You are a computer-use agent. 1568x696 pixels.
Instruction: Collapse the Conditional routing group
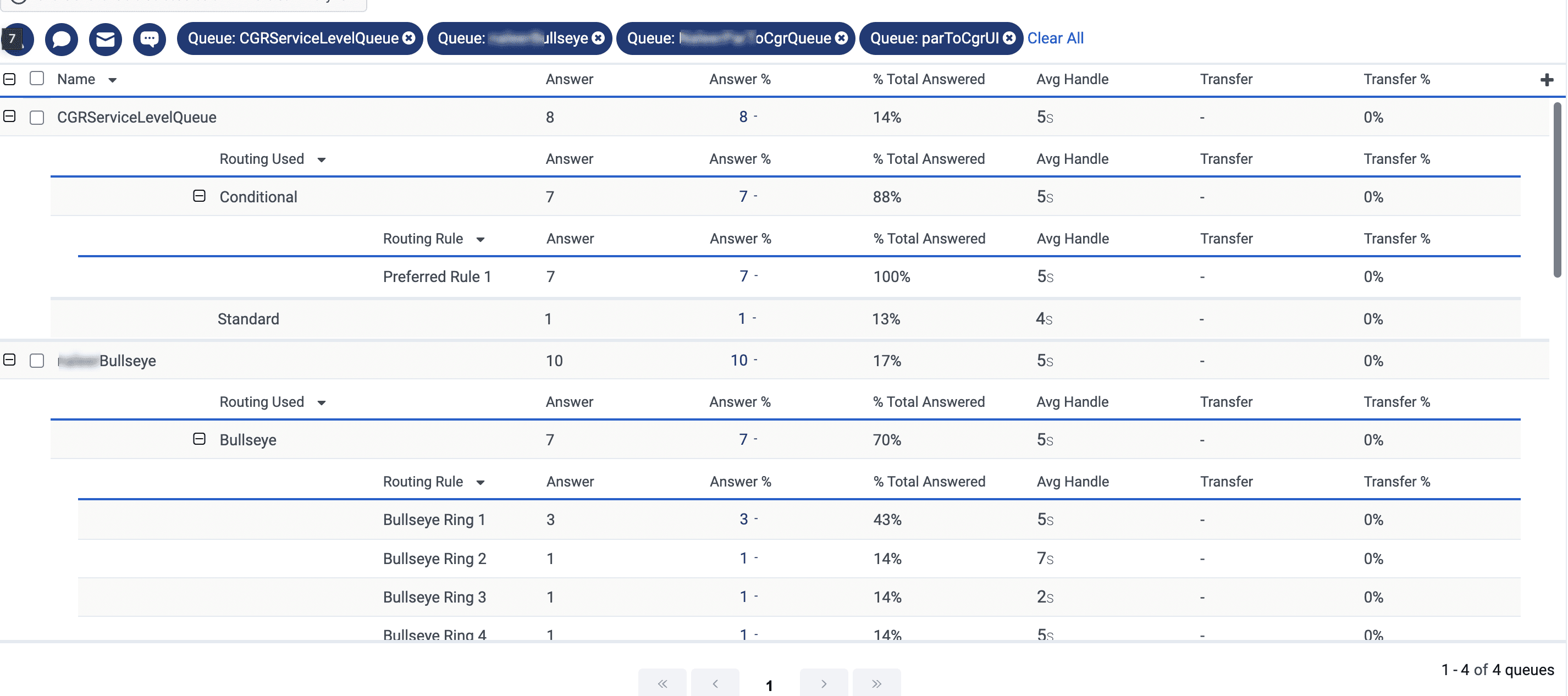coord(199,196)
